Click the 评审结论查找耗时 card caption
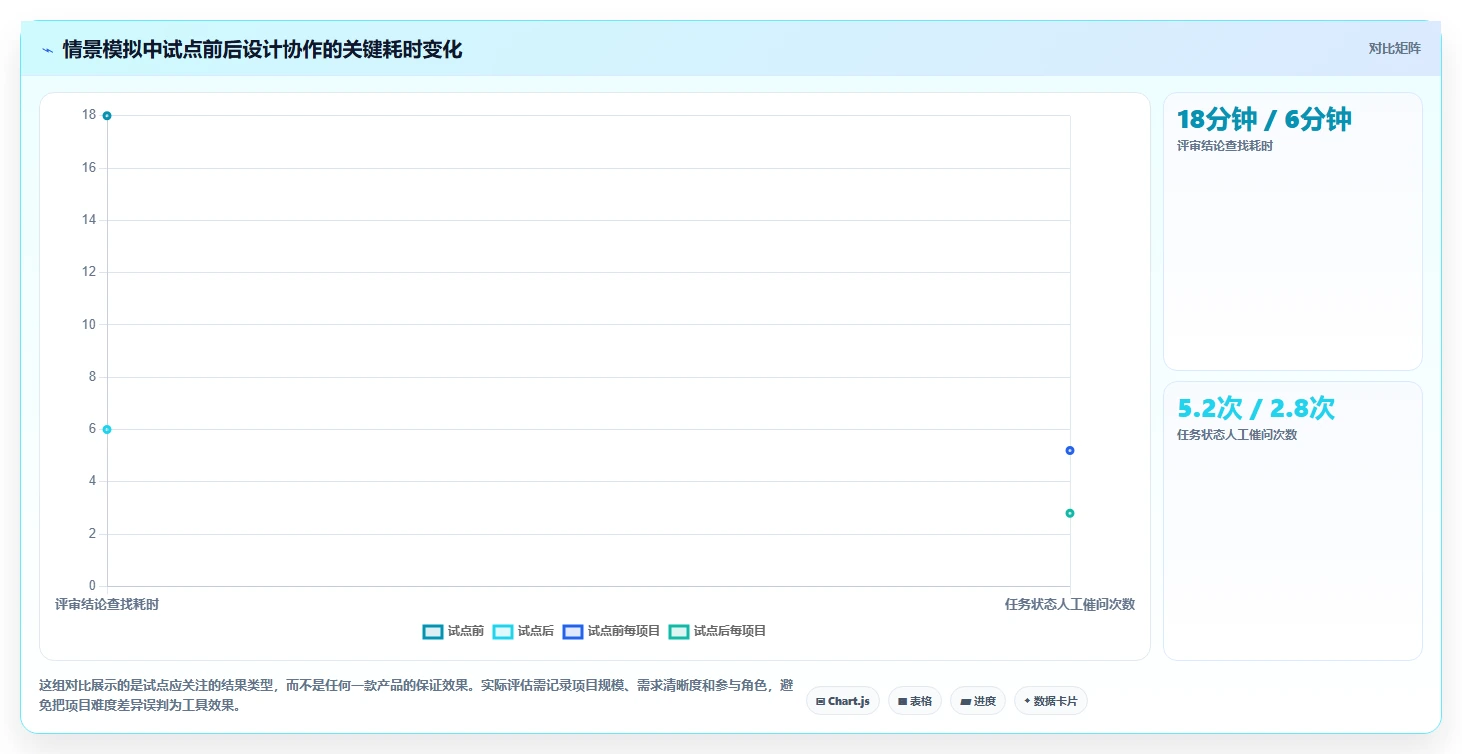1462x754 pixels. [1225, 146]
